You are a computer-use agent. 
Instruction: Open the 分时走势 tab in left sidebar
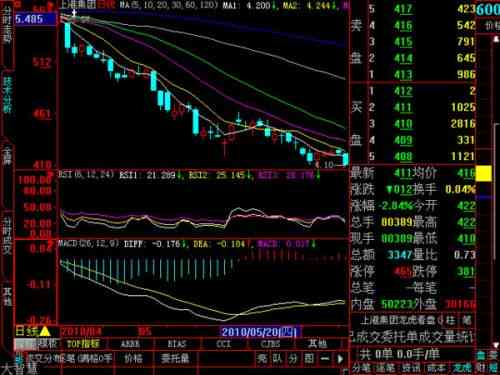[x=7, y=26]
